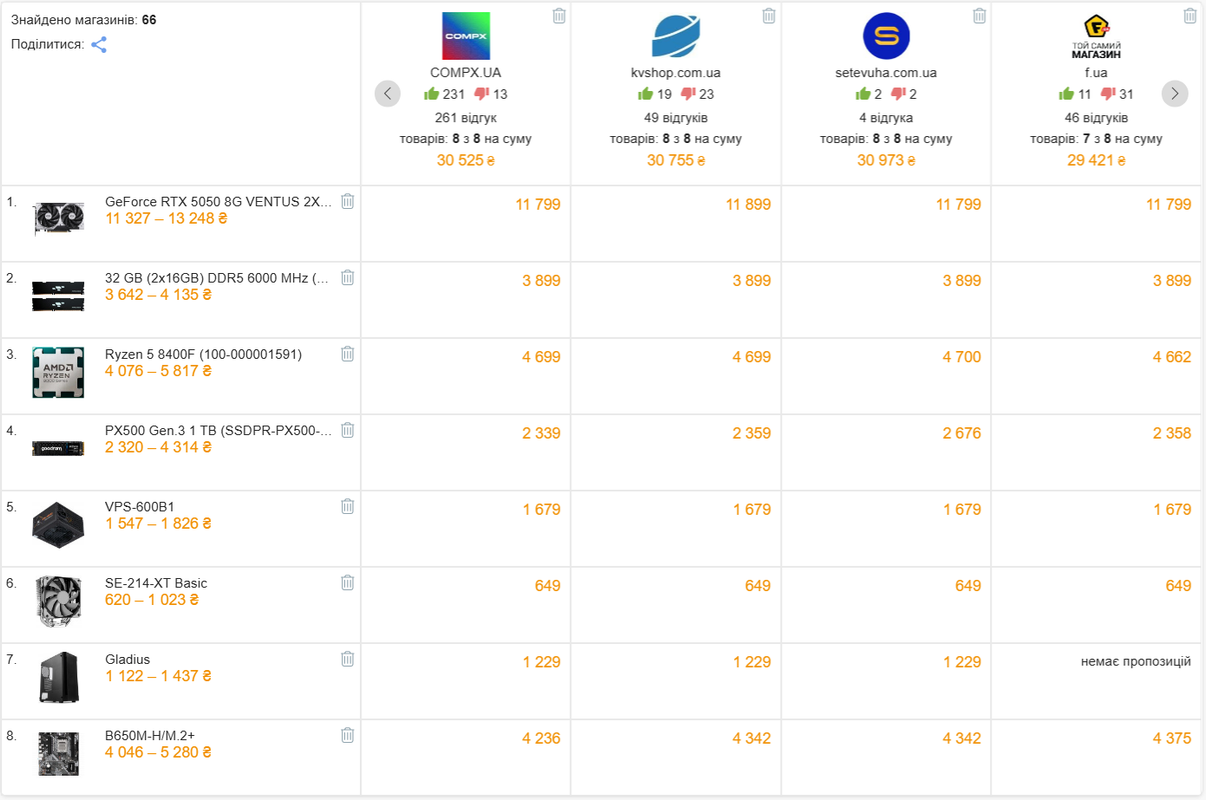Open COMPX.UA store link
The width and height of the screenshot is (1206, 800).
pos(466,73)
